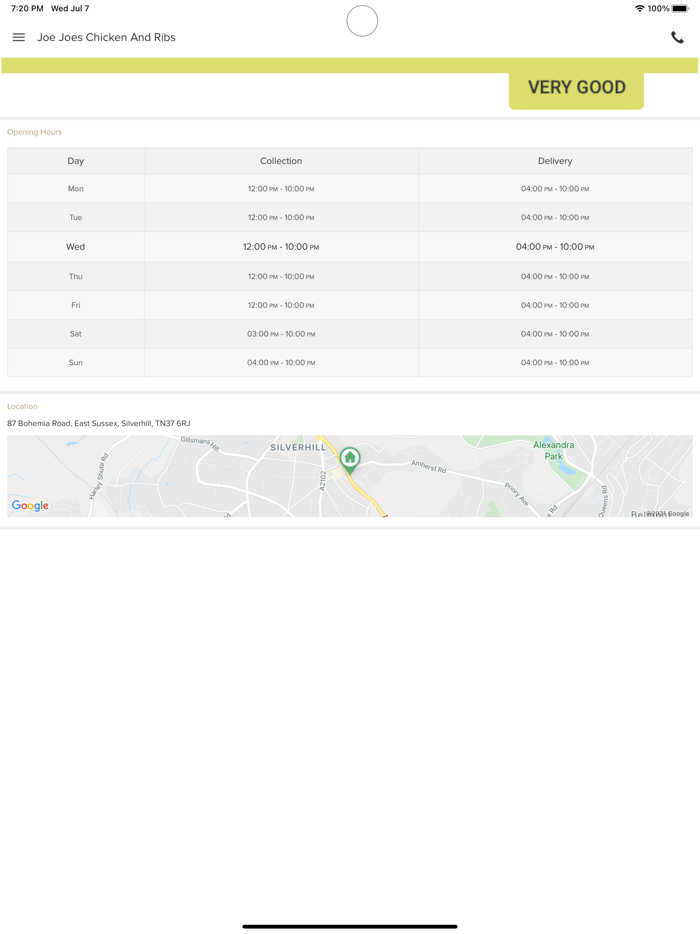Tap the Joe Joes Chicken And Ribs title
The height and width of the screenshot is (934, 700).
point(106,38)
